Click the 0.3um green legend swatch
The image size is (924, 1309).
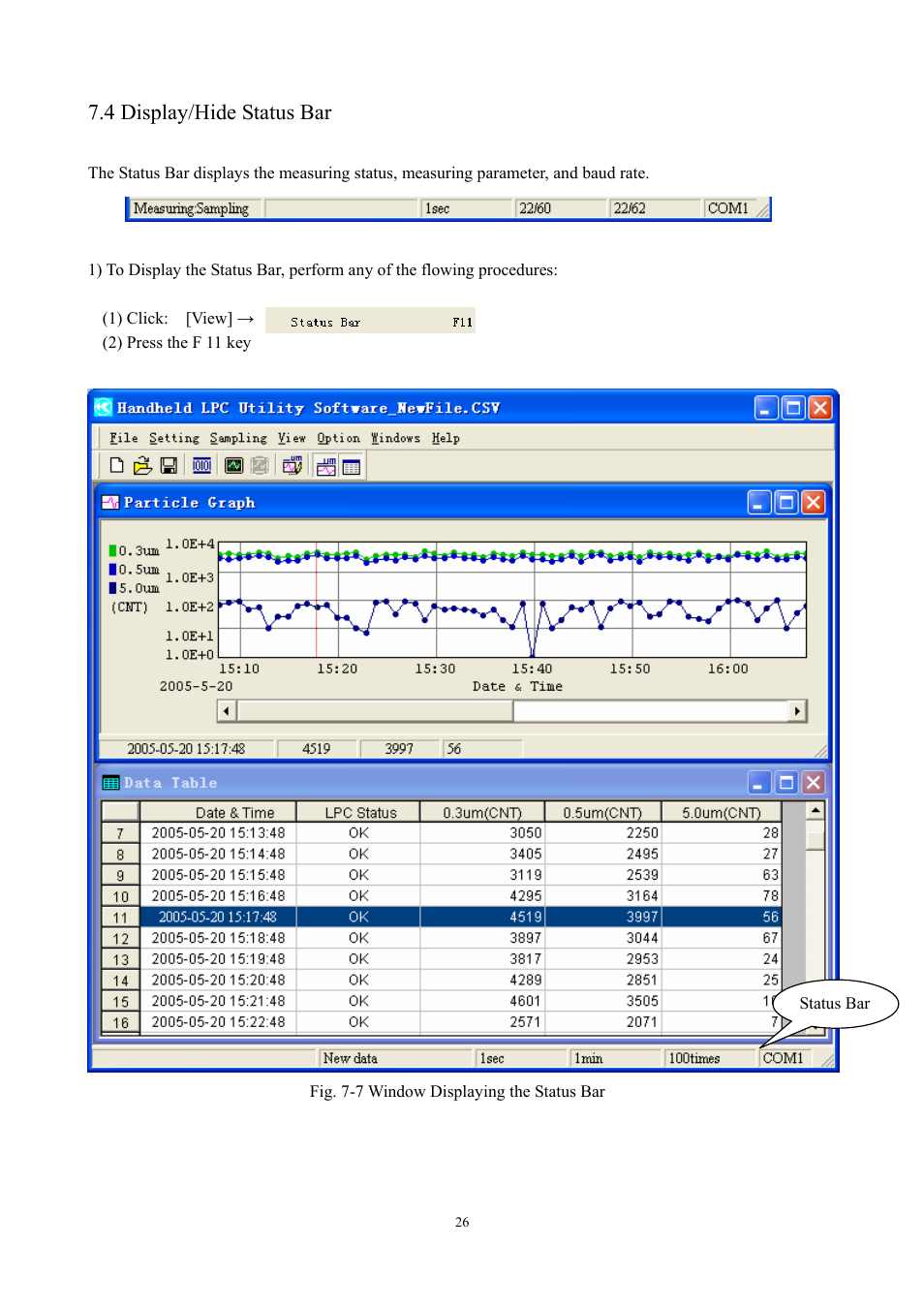pos(112,550)
